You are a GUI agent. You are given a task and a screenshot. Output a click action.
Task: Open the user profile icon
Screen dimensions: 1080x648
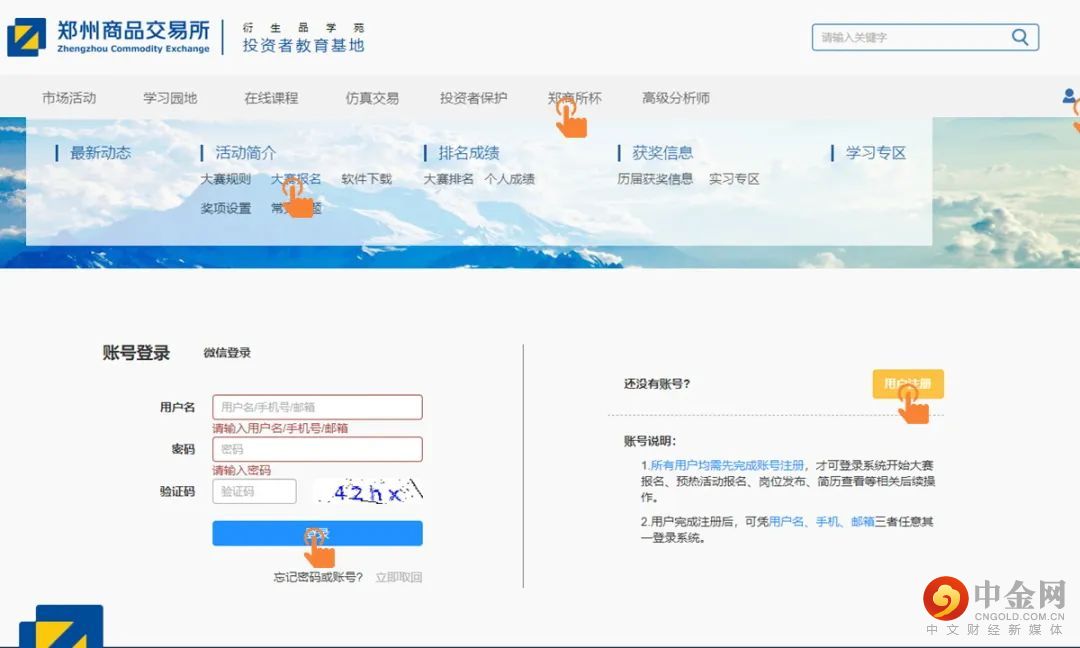pyautogui.click(x=1069, y=96)
